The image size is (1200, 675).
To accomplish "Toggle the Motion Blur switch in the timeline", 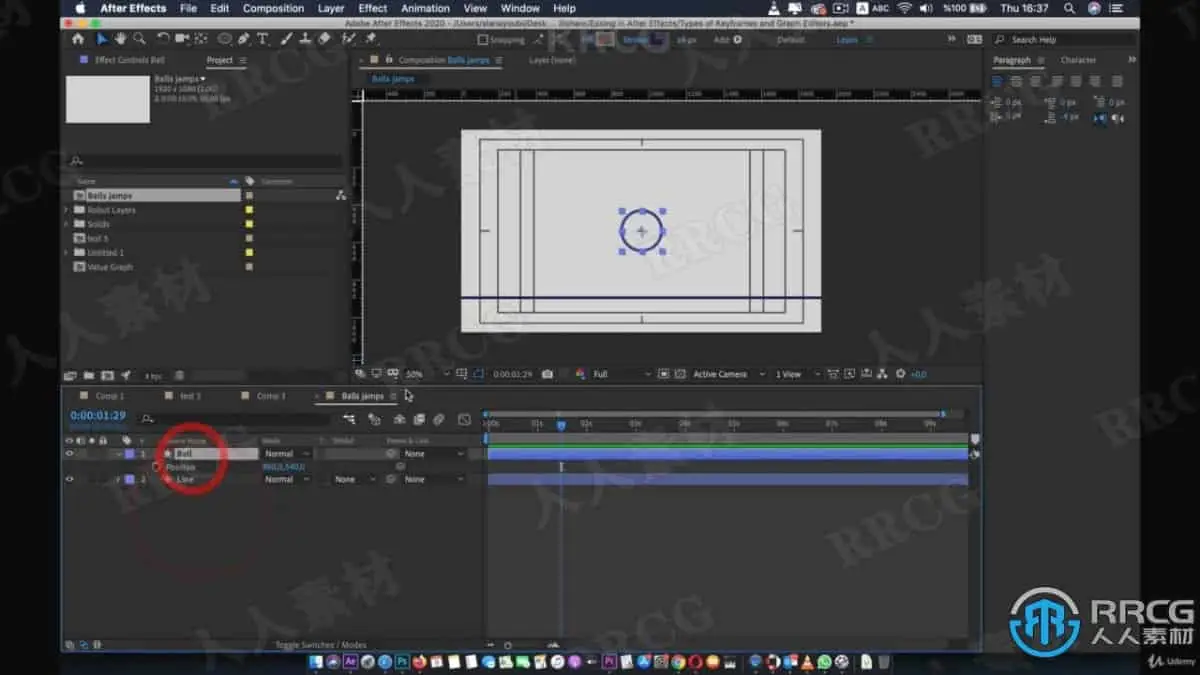I will 437,420.
